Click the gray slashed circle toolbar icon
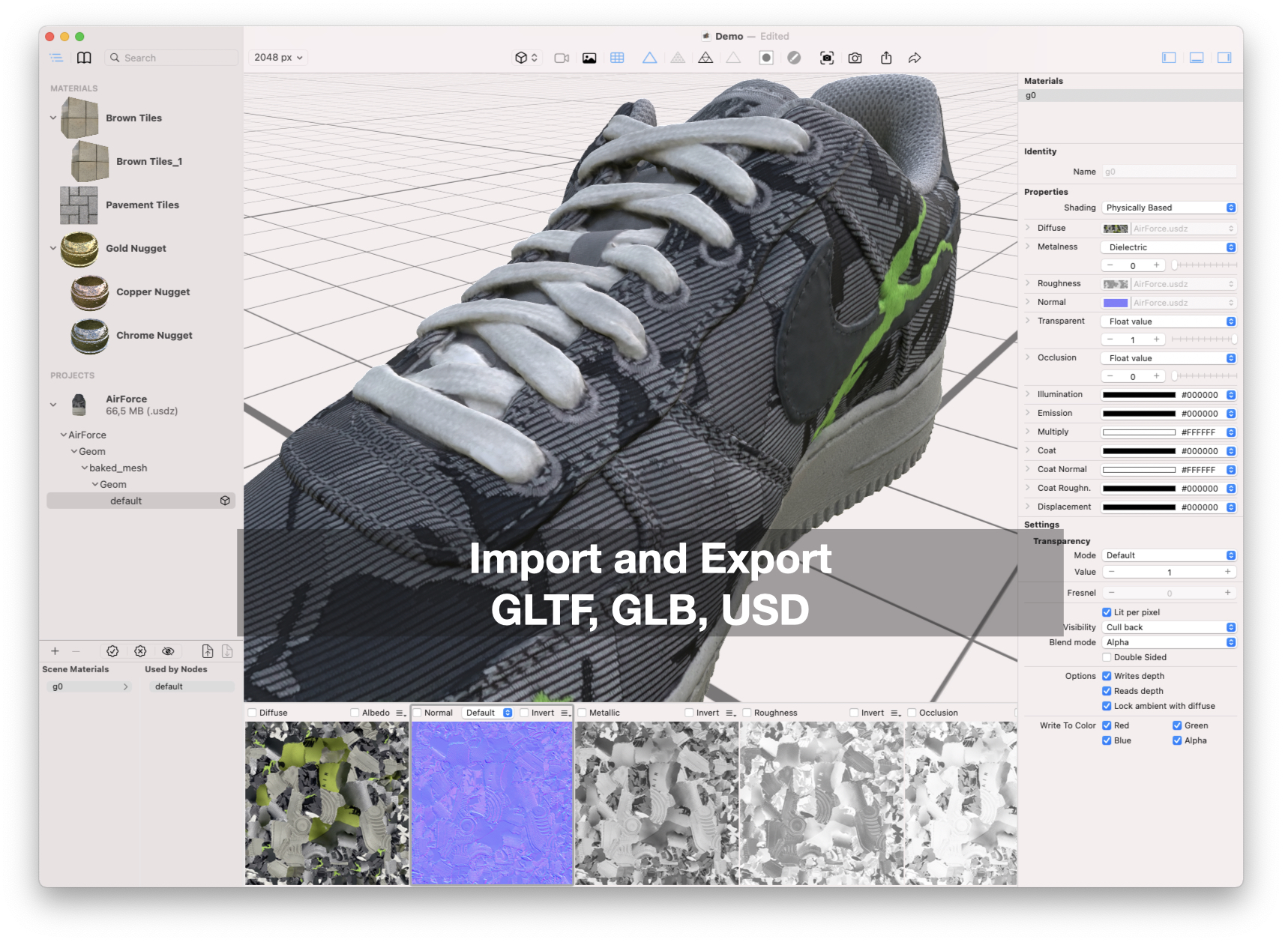Image resolution: width=1288 pixels, height=945 pixels. (x=794, y=58)
